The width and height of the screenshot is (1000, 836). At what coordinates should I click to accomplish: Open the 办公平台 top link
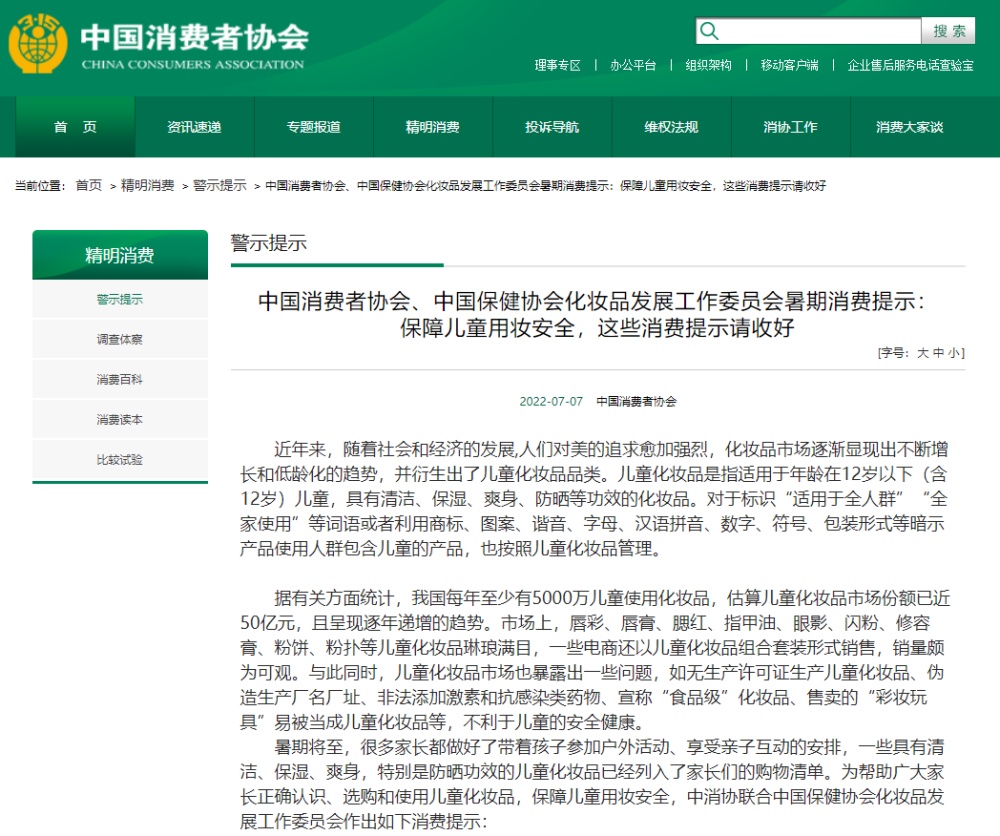pyautogui.click(x=633, y=65)
